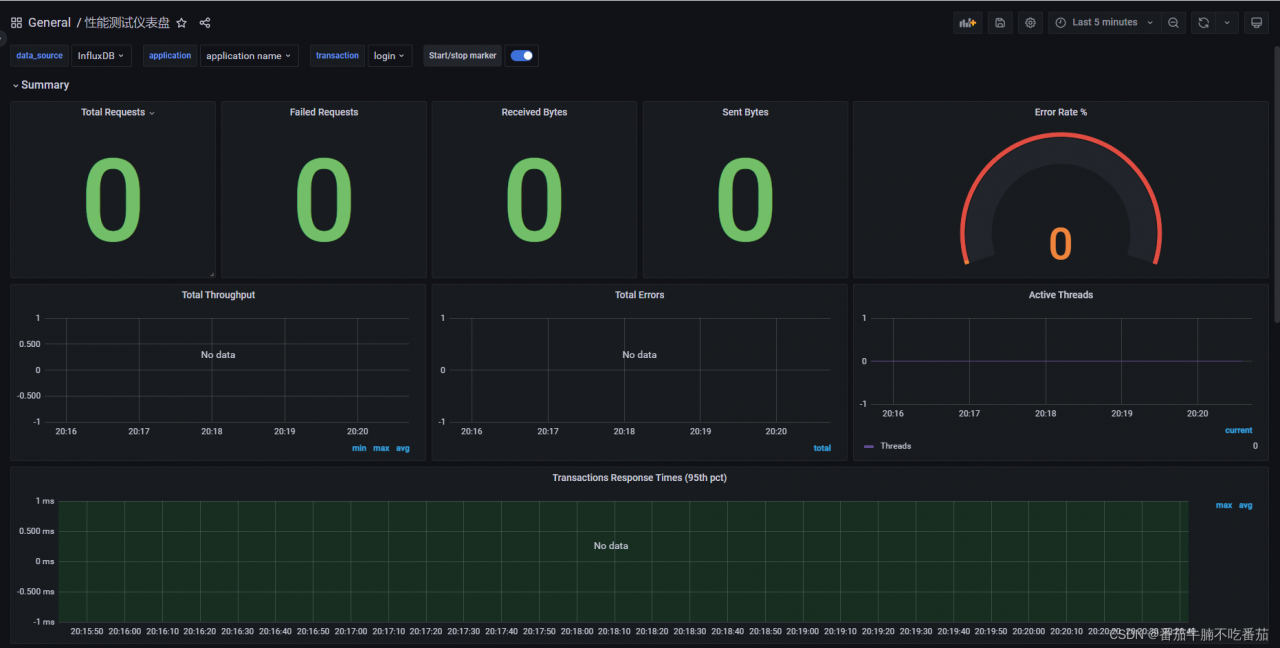Click the Add panel icon
Viewport: 1280px width, 648px height.
click(967, 23)
